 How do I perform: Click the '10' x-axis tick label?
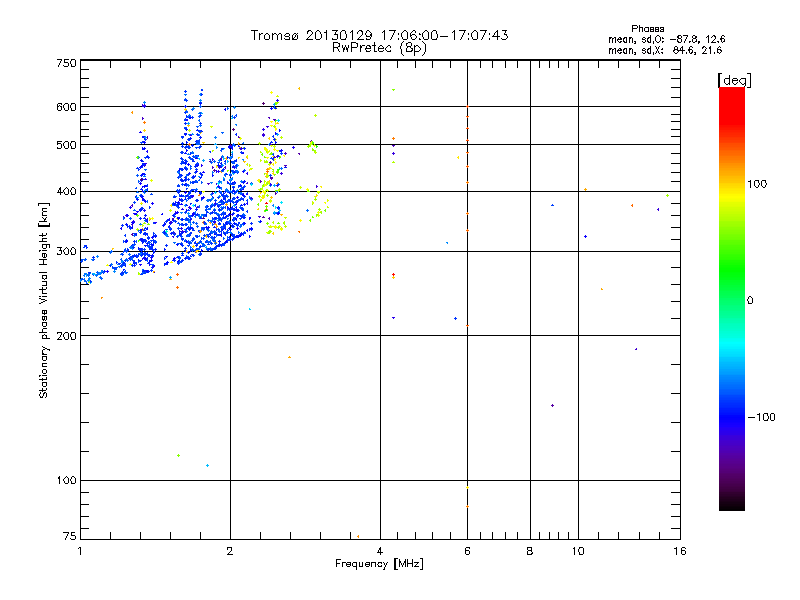pos(578,551)
